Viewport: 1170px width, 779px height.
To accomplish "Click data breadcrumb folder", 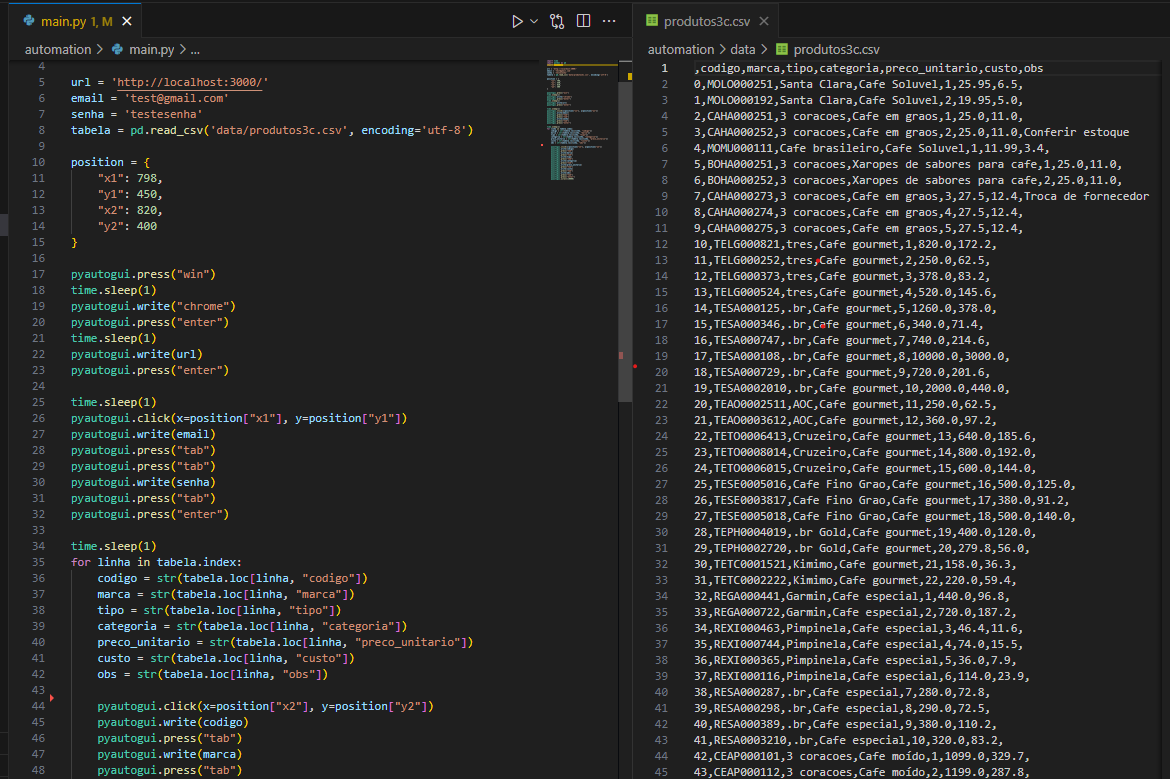I will [x=742, y=49].
